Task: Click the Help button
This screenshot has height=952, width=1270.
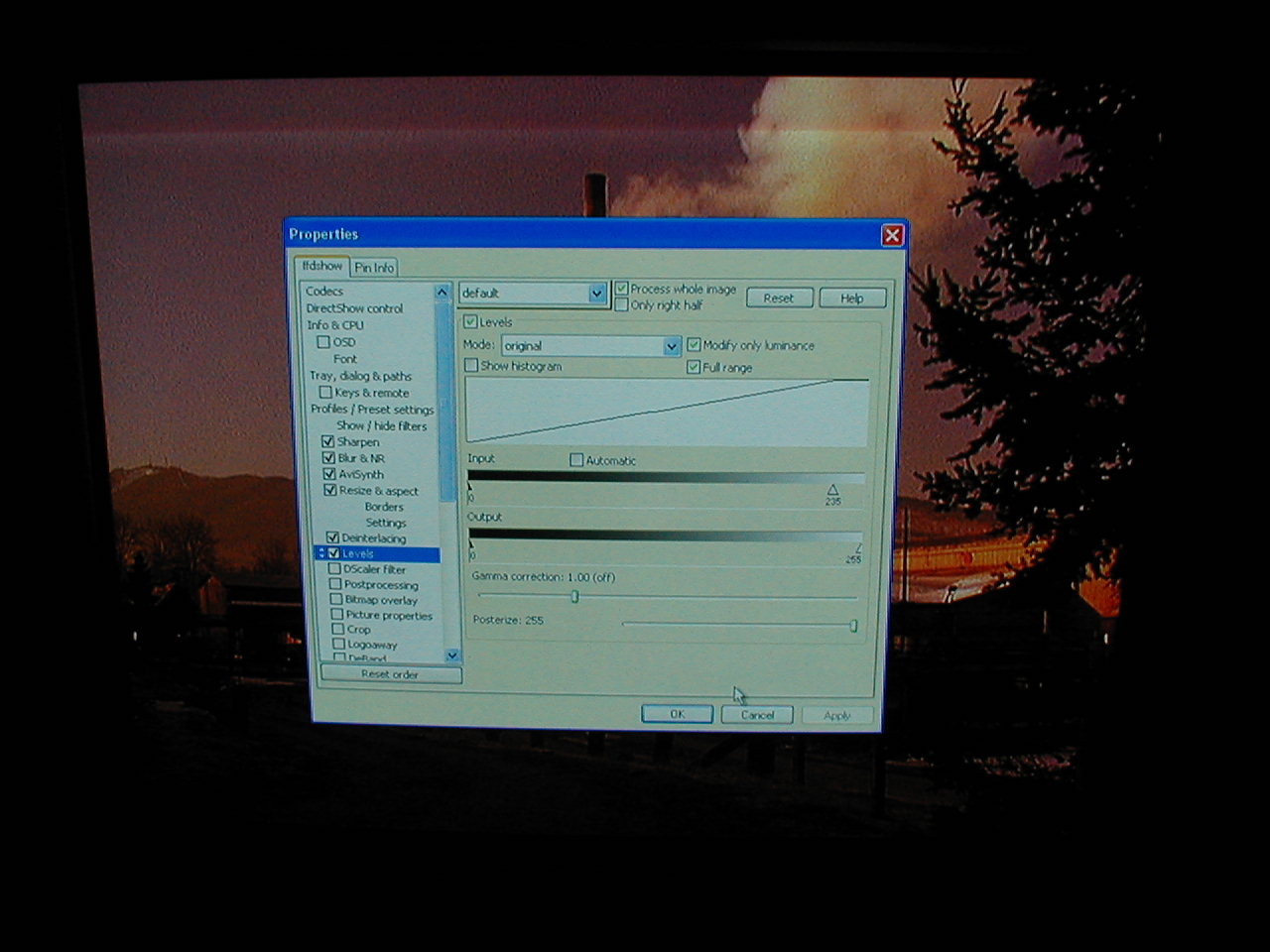Action: 851,297
